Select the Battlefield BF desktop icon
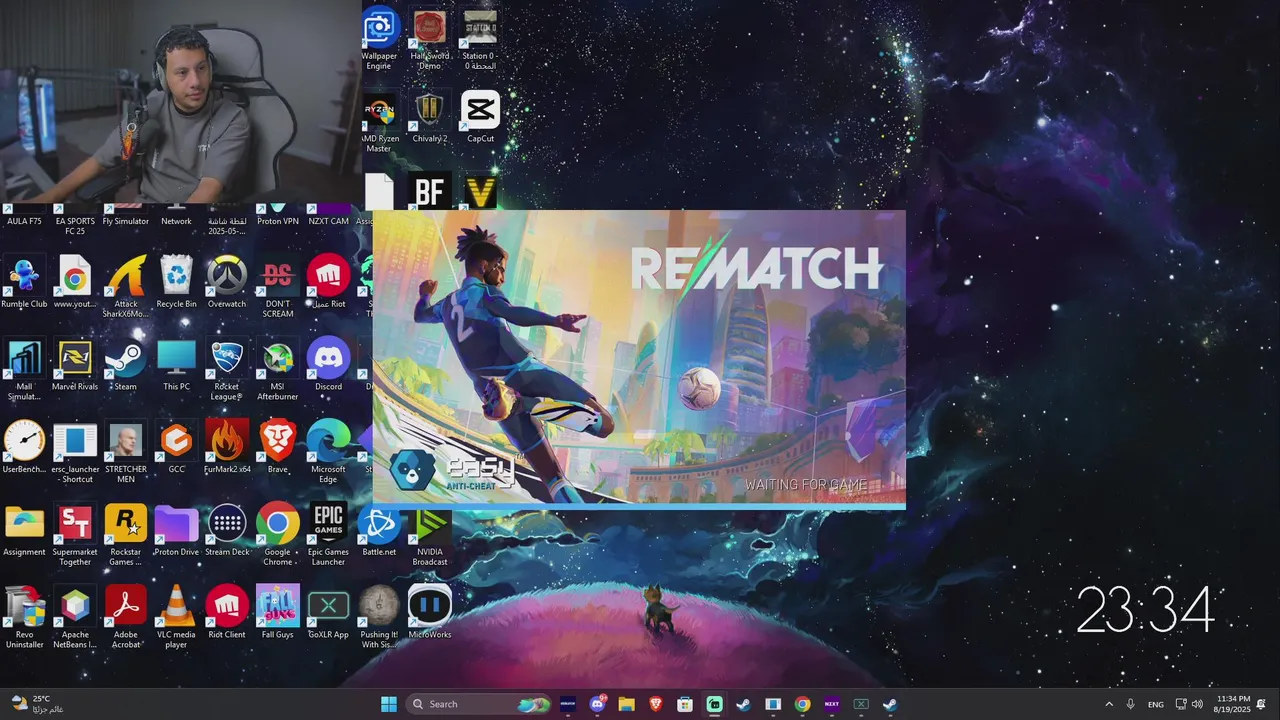This screenshot has height=720, width=1280. [x=430, y=191]
